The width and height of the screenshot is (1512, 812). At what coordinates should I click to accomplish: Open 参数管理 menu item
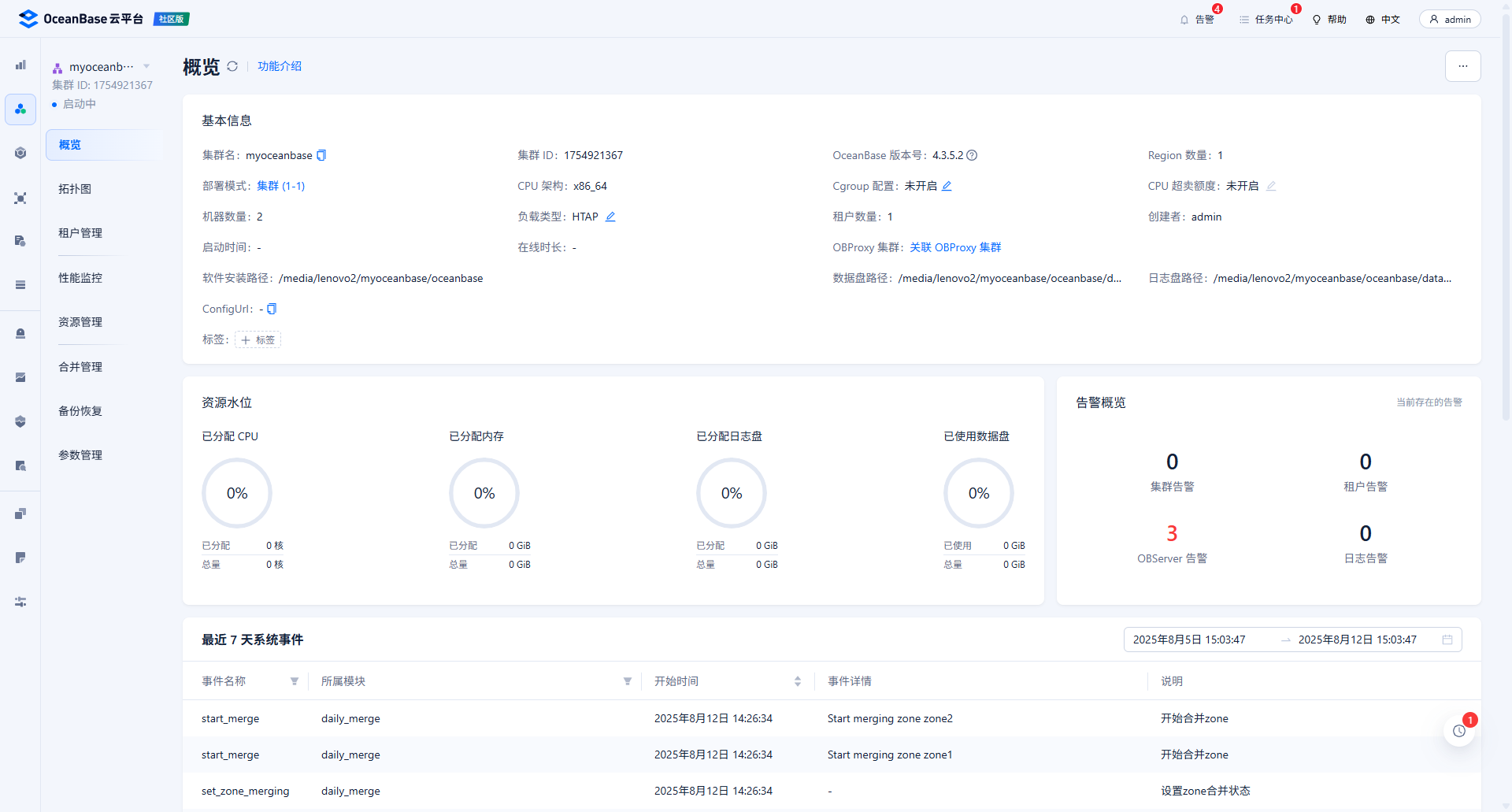(80, 455)
